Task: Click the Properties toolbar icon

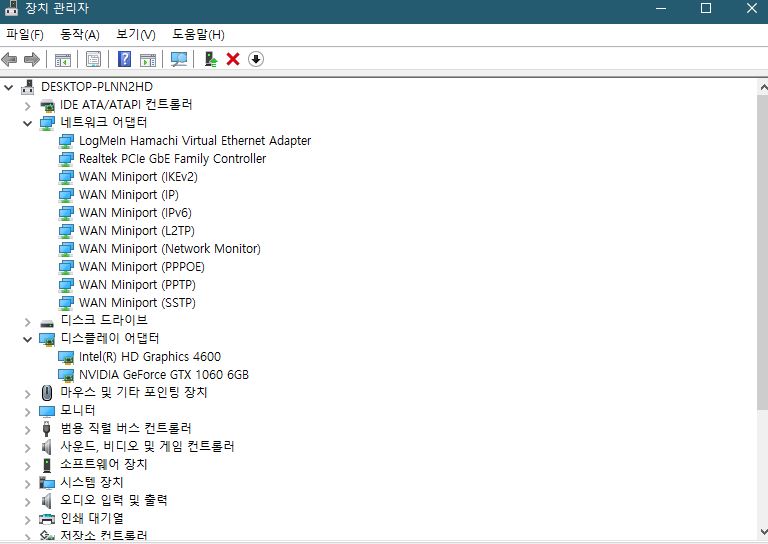Action: [x=94, y=59]
